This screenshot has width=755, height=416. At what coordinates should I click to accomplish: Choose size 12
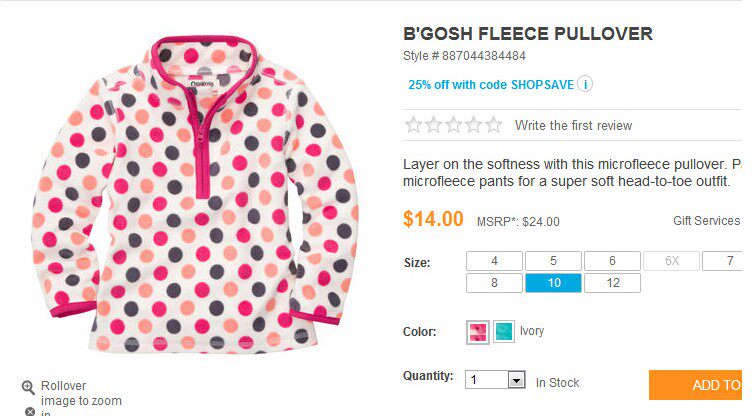tap(612, 283)
